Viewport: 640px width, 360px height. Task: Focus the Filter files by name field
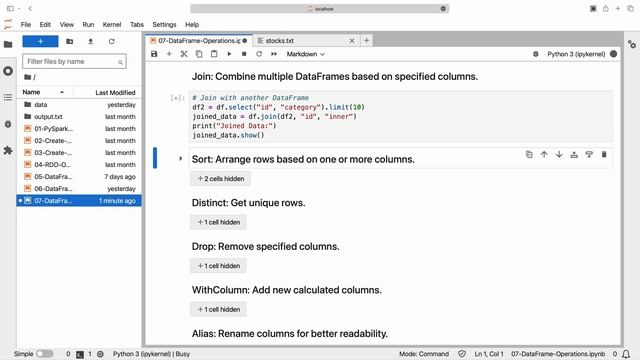click(x=74, y=62)
